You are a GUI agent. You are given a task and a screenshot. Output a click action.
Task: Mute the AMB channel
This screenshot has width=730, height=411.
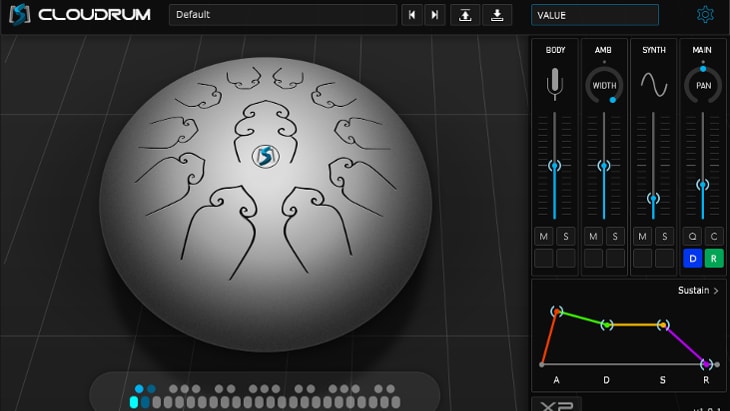tap(593, 236)
